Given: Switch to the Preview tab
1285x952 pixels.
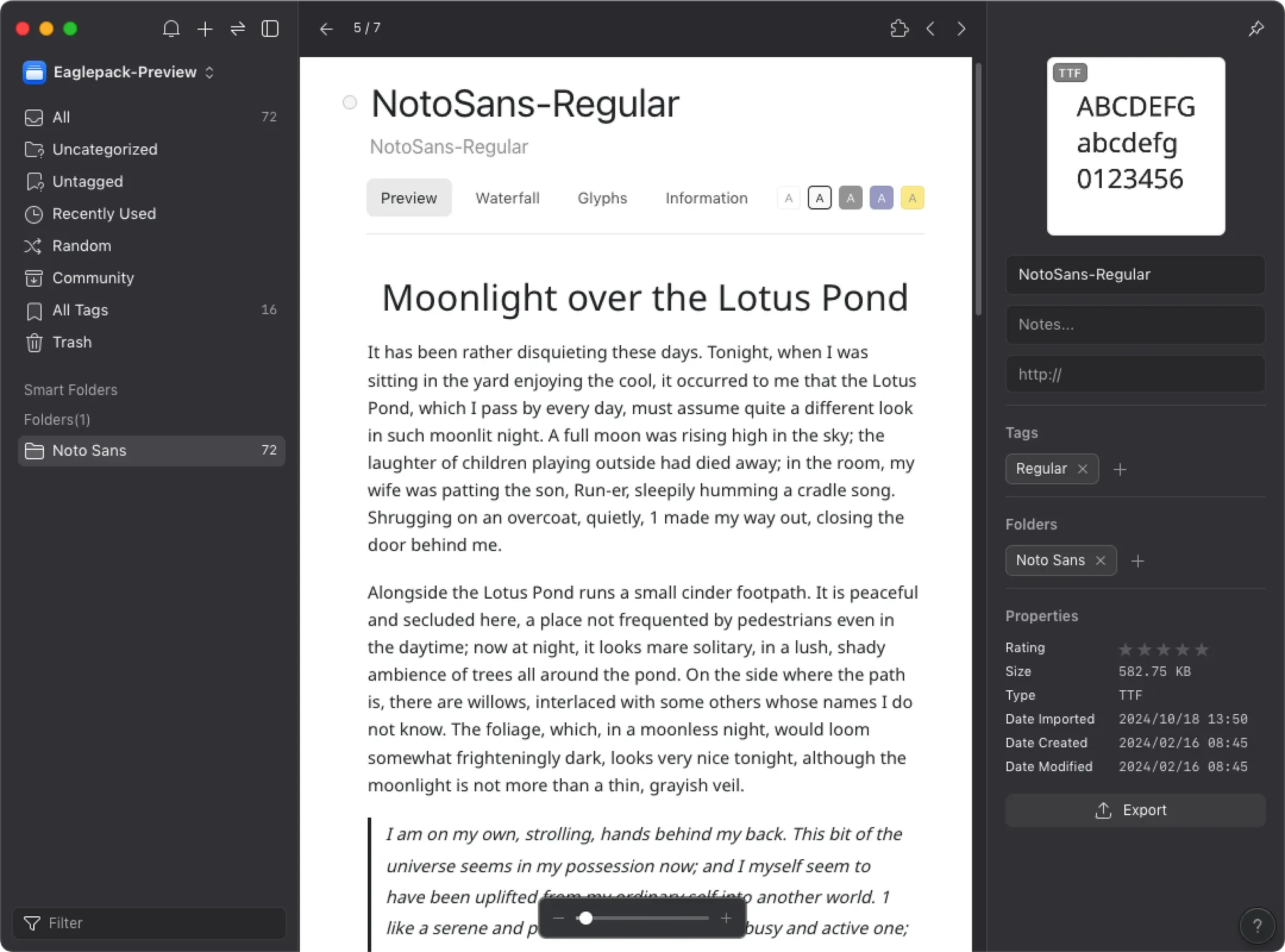Looking at the screenshot, I should coord(408,198).
